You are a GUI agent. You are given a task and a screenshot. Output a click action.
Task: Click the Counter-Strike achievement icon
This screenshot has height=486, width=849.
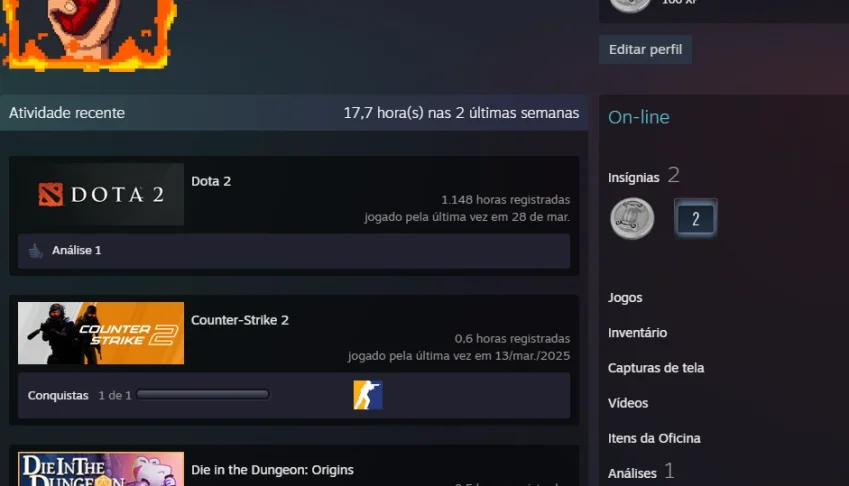368,395
